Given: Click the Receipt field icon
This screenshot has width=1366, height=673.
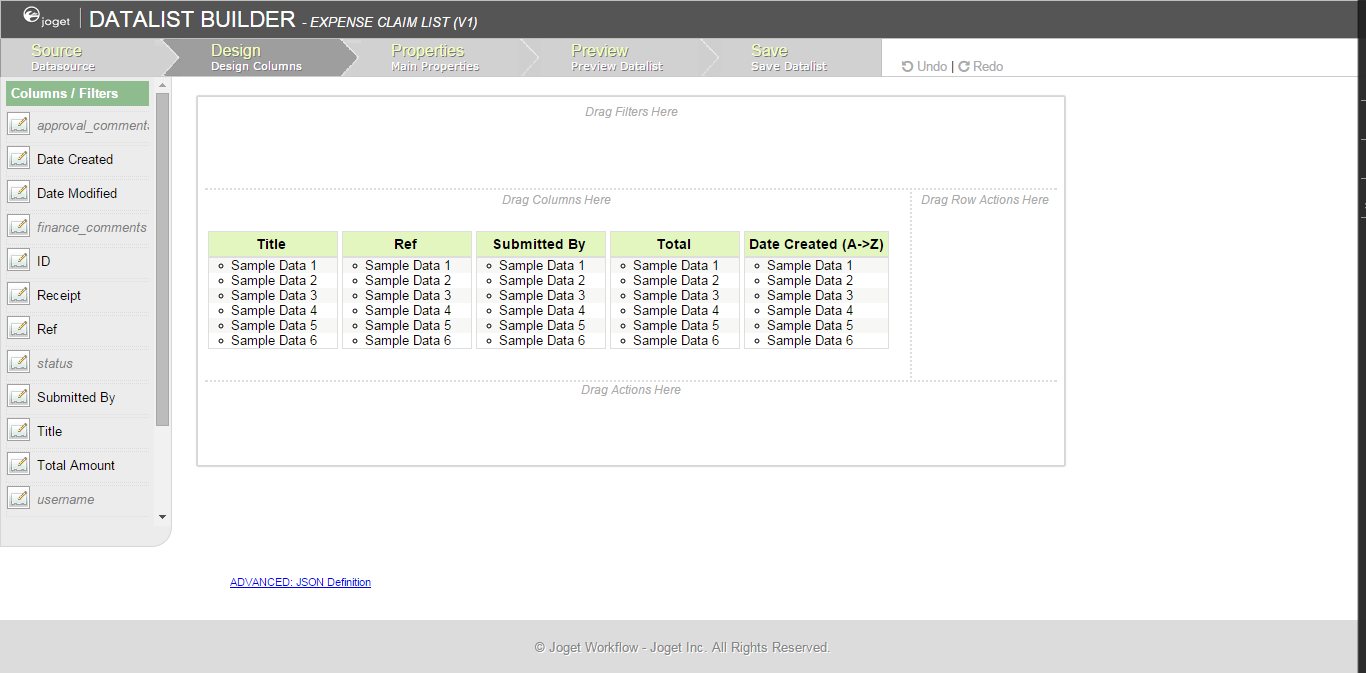Looking at the screenshot, I should click(18, 294).
